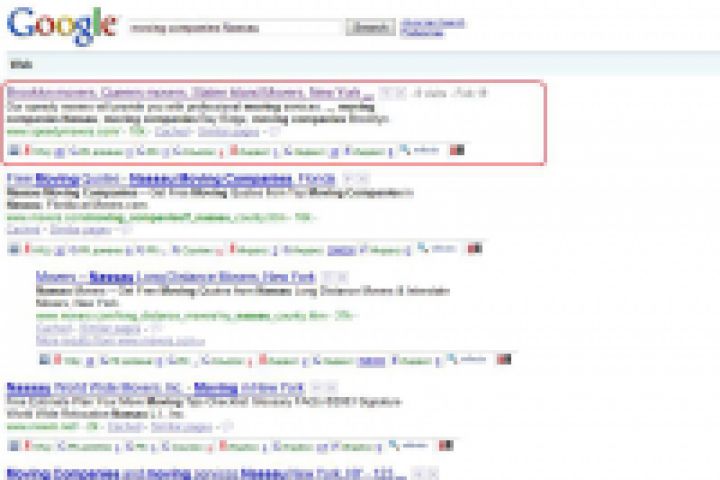
Task: Click the Google logo
Action: pos(62,25)
